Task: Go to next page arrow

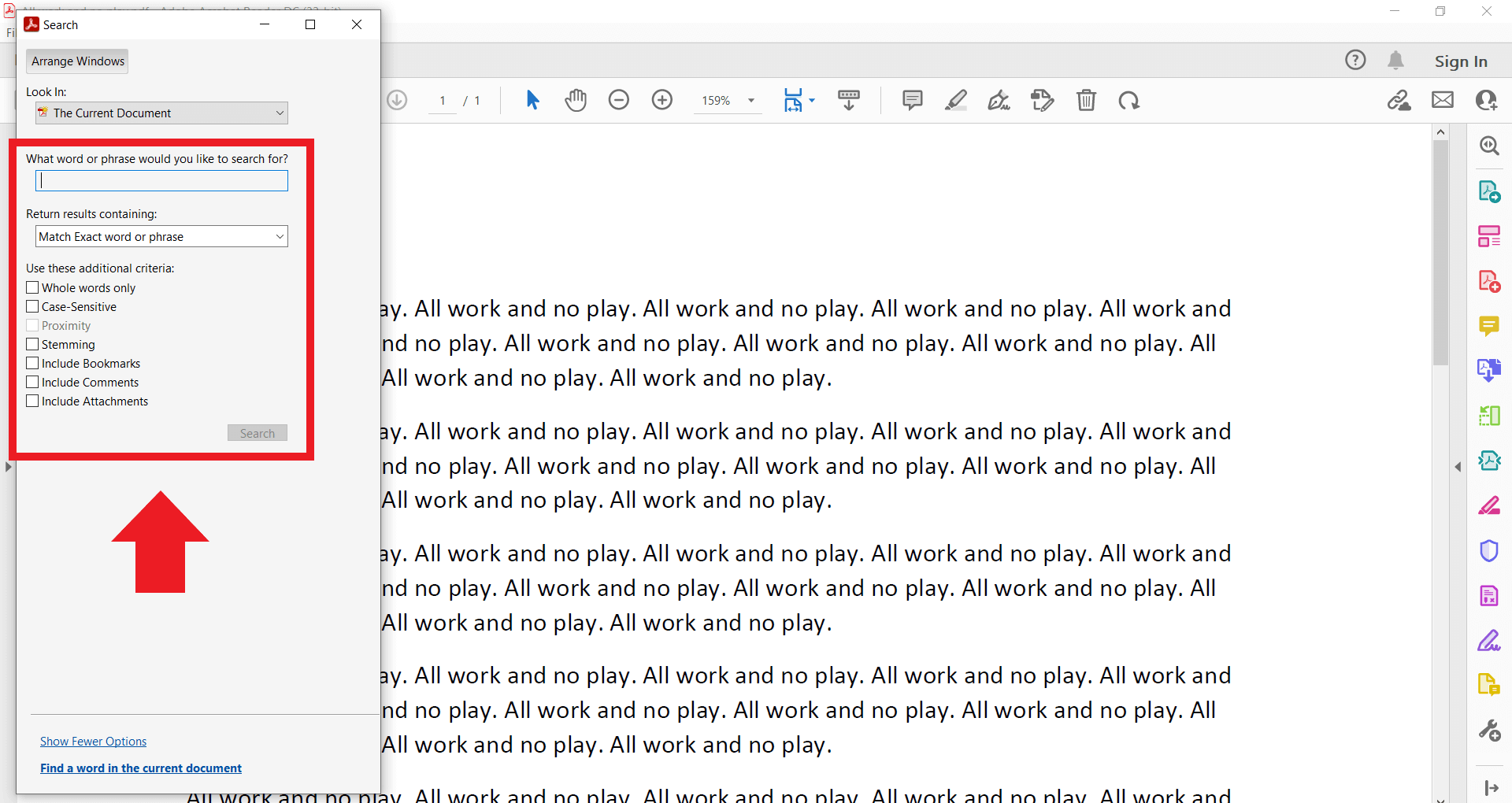Action: coord(397,100)
